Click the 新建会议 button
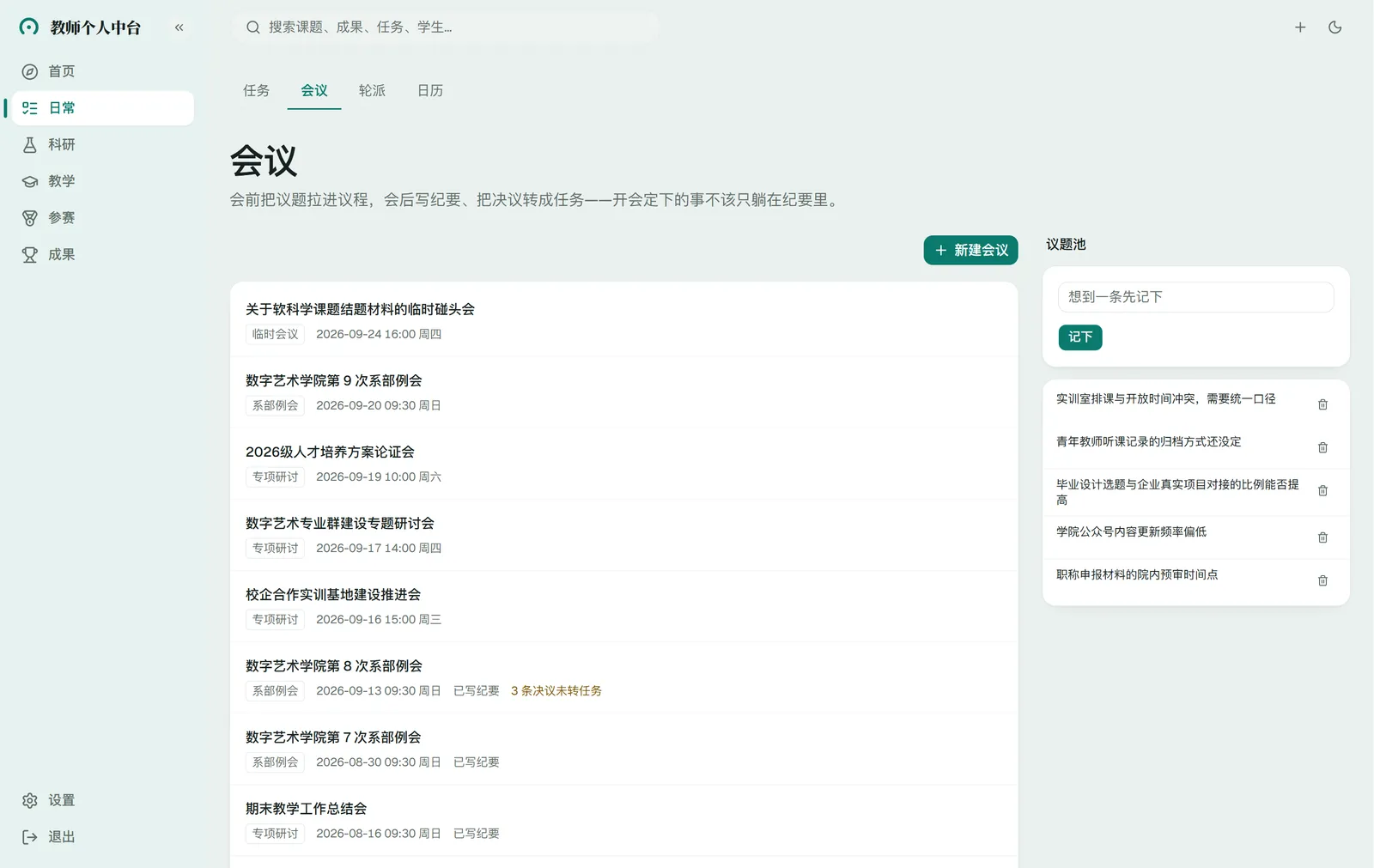This screenshot has width=1374, height=868. [971, 250]
